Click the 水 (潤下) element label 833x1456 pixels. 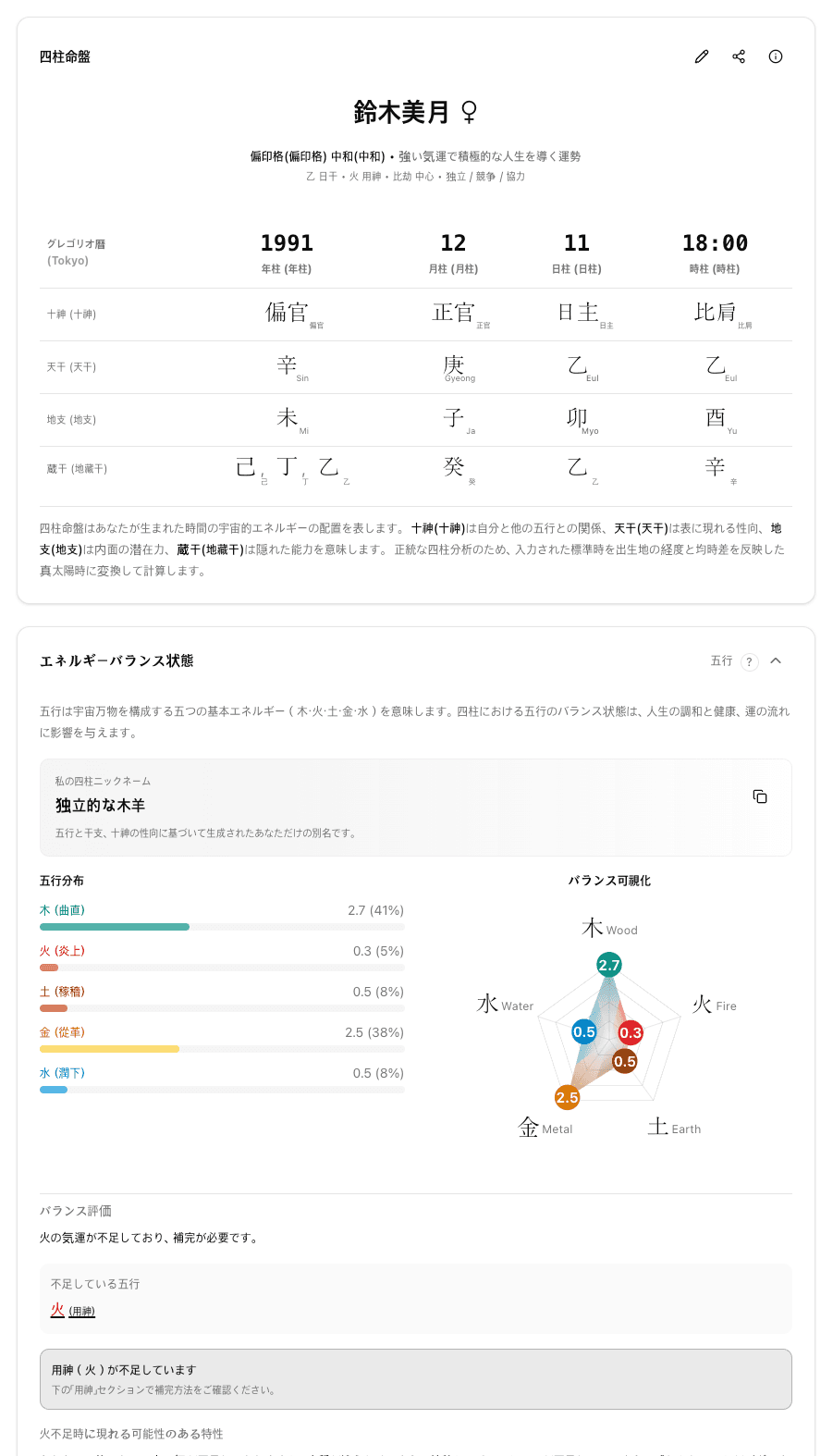tap(62, 1073)
